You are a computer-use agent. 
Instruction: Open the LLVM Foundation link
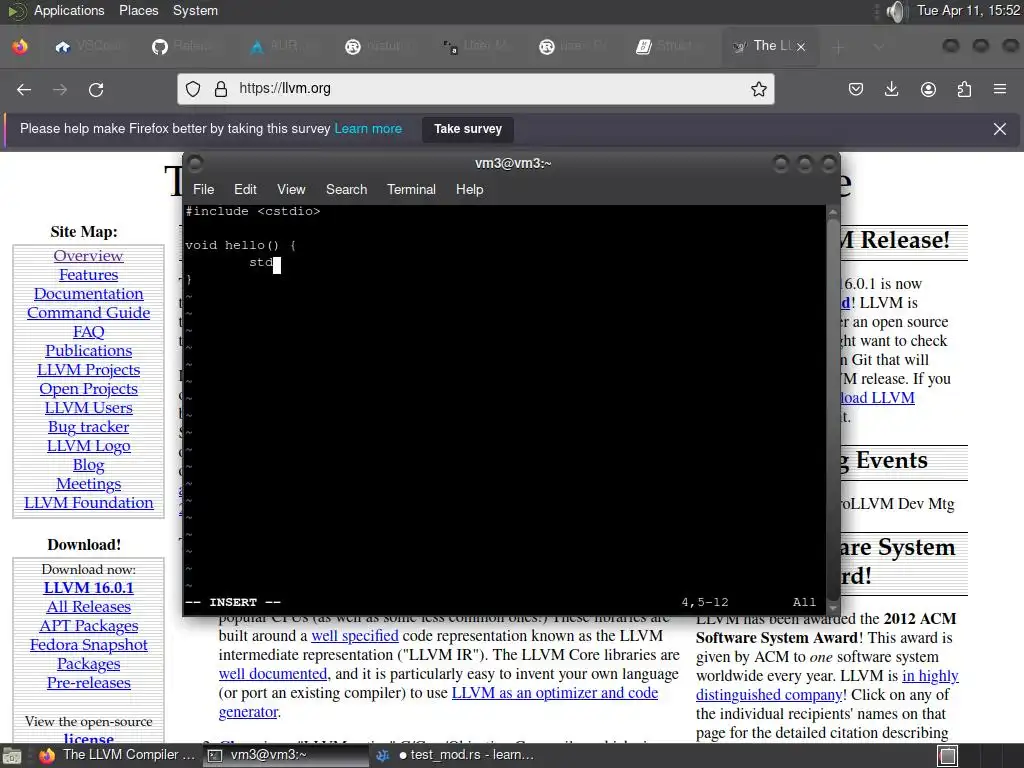[x=88, y=503]
